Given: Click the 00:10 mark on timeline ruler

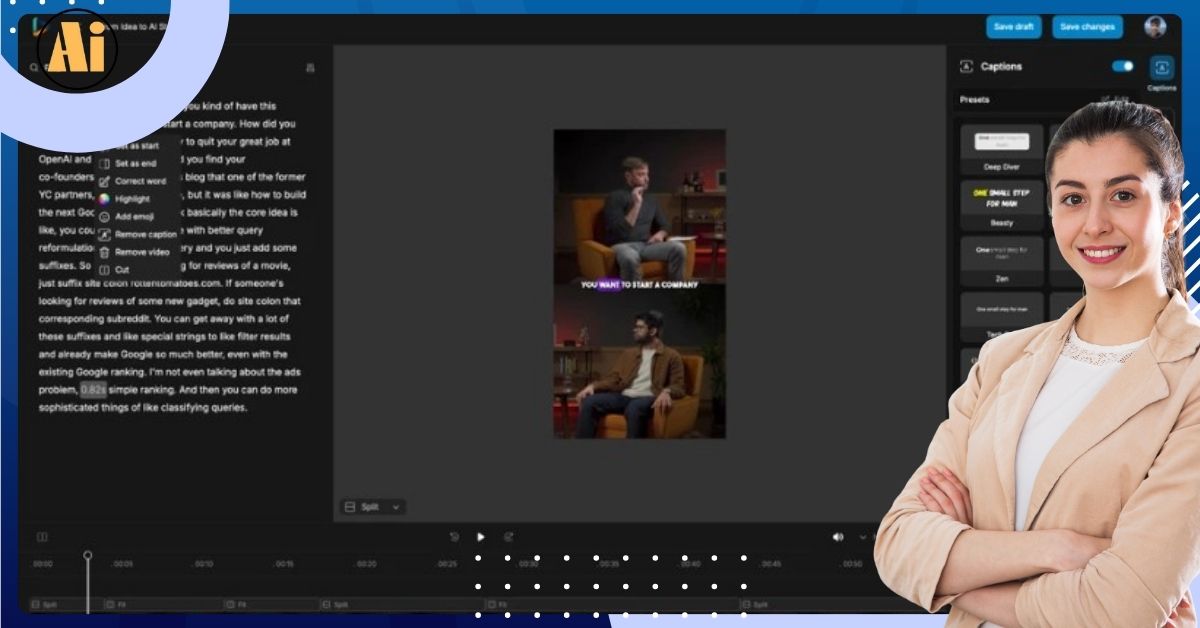Looking at the screenshot, I should [203, 564].
